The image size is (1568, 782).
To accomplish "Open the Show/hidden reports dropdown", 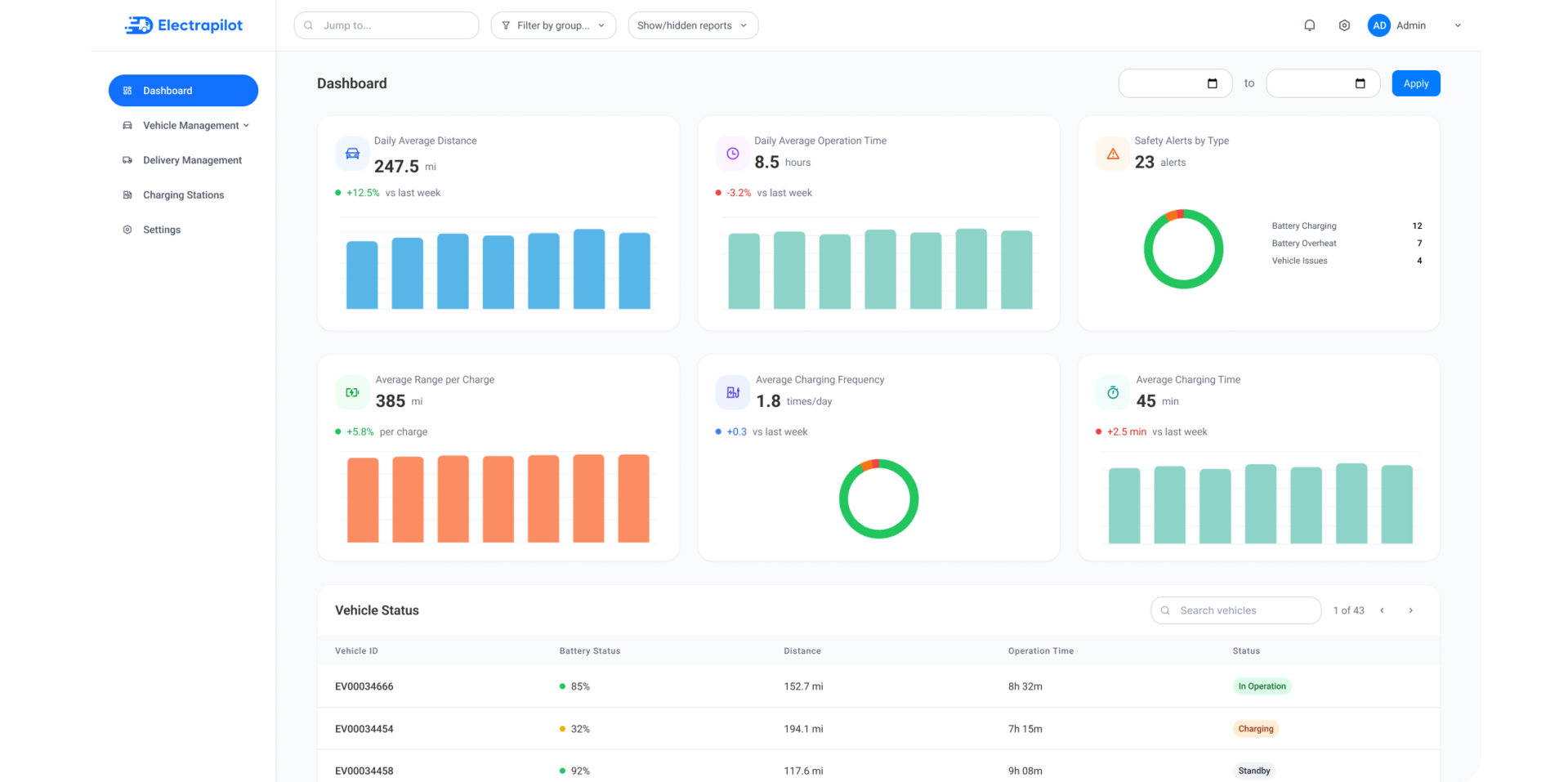I will [693, 25].
